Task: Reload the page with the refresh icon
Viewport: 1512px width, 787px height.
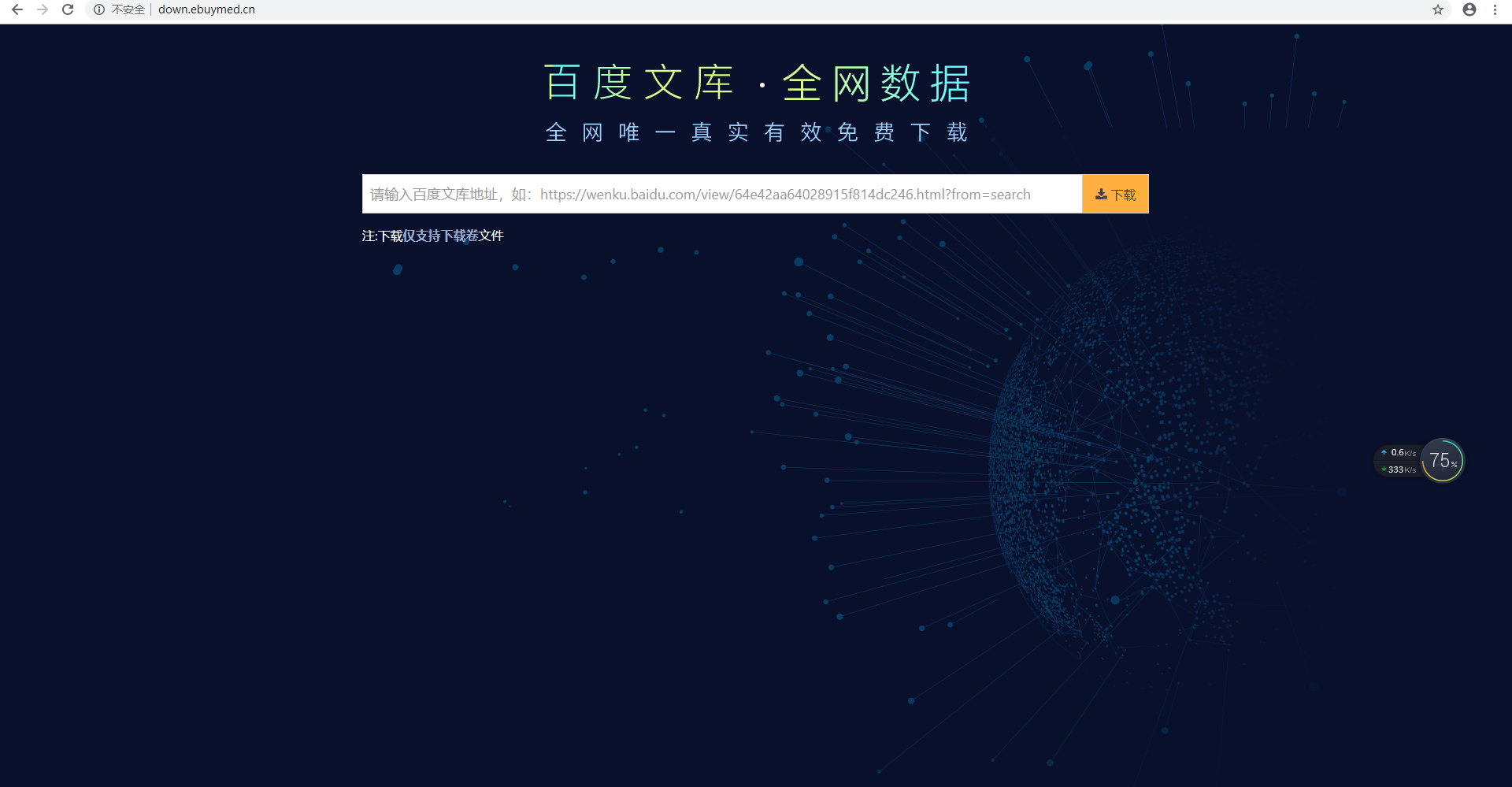Action: [x=68, y=9]
